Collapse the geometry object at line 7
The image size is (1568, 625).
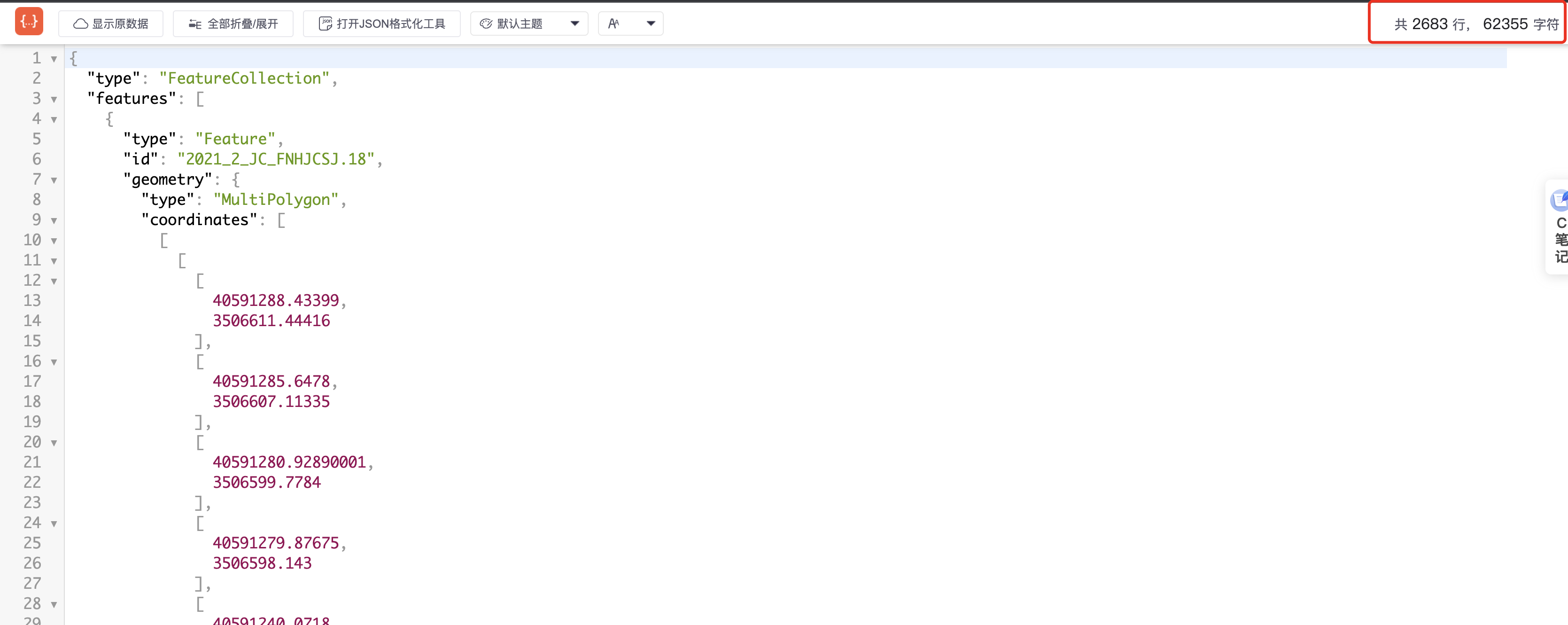[54, 180]
